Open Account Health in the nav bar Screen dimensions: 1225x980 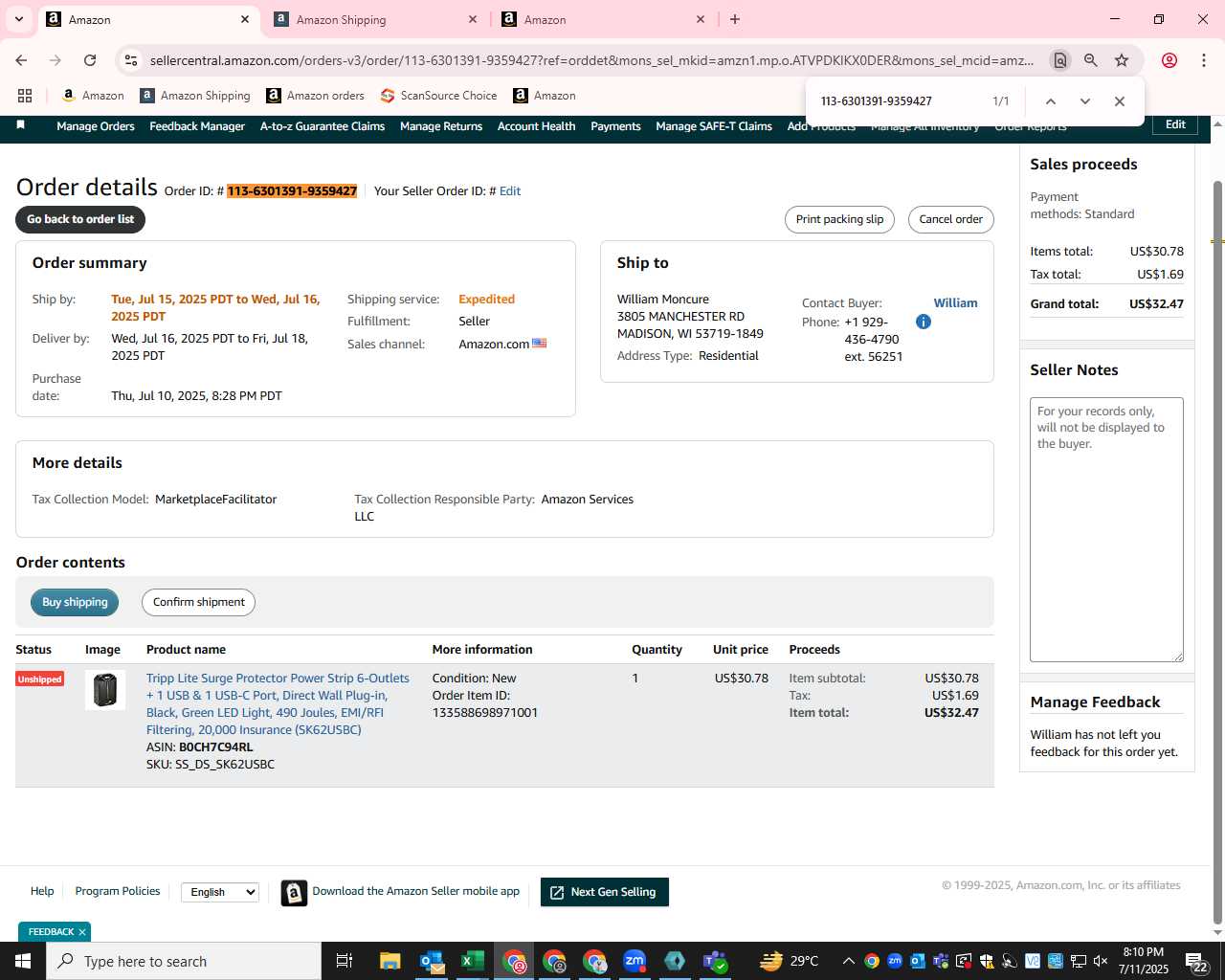(537, 126)
